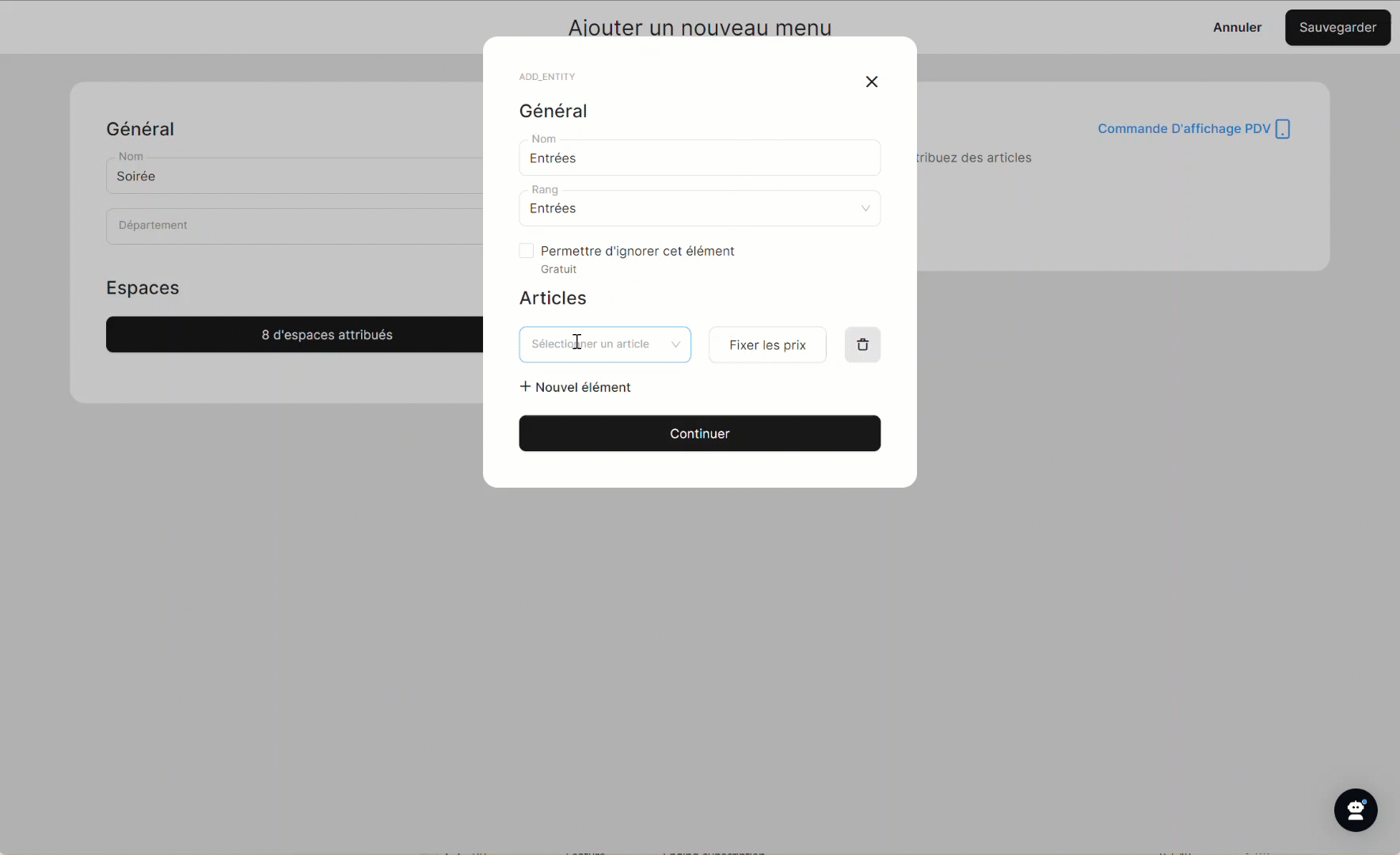Focus the dialog Nom field containing Entrées
Screen dimensions: 1400x855
[x=699, y=158]
